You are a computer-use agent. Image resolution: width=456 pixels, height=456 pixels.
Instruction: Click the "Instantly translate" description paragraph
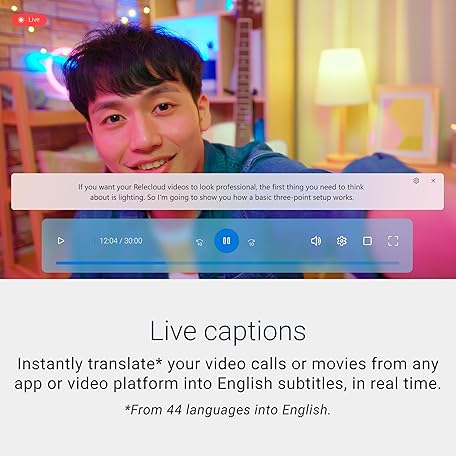(228, 374)
